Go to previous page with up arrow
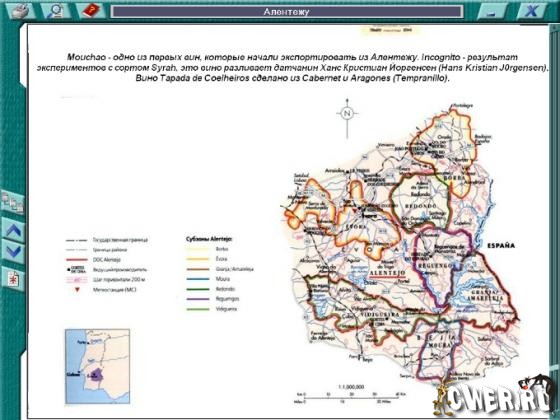This screenshot has height=420, width=560. 13,230
